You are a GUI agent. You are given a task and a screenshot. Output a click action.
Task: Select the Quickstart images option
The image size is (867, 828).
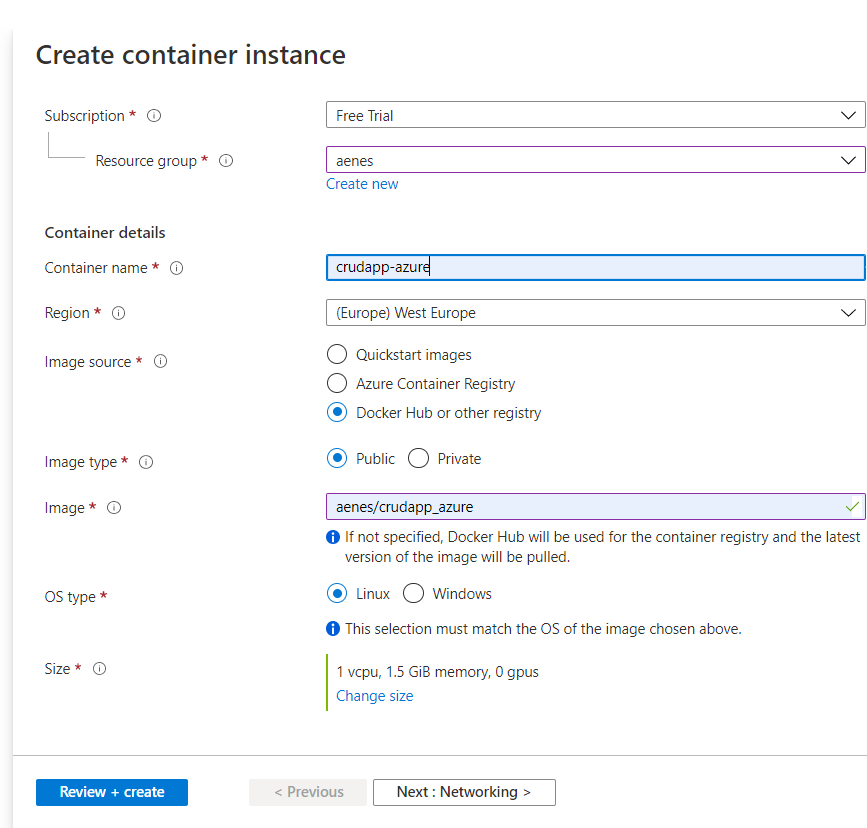(x=337, y=354)
